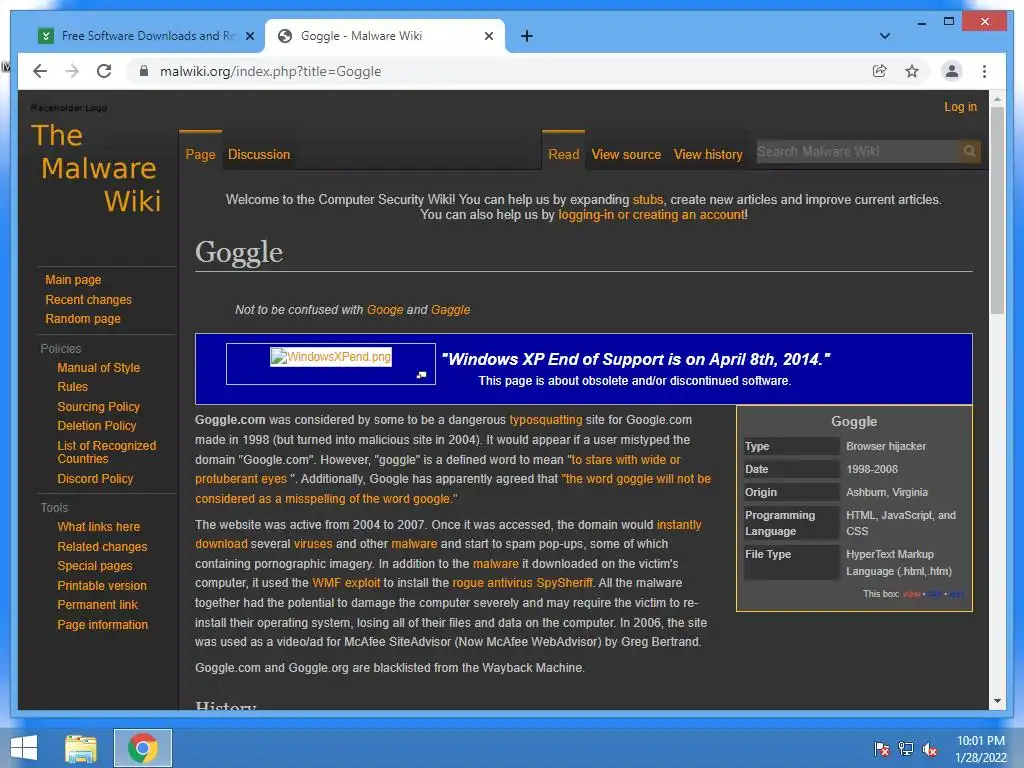This screenshot has height=768, width=1024.
Task: Open the Googe article link
Action: (385, 310)
